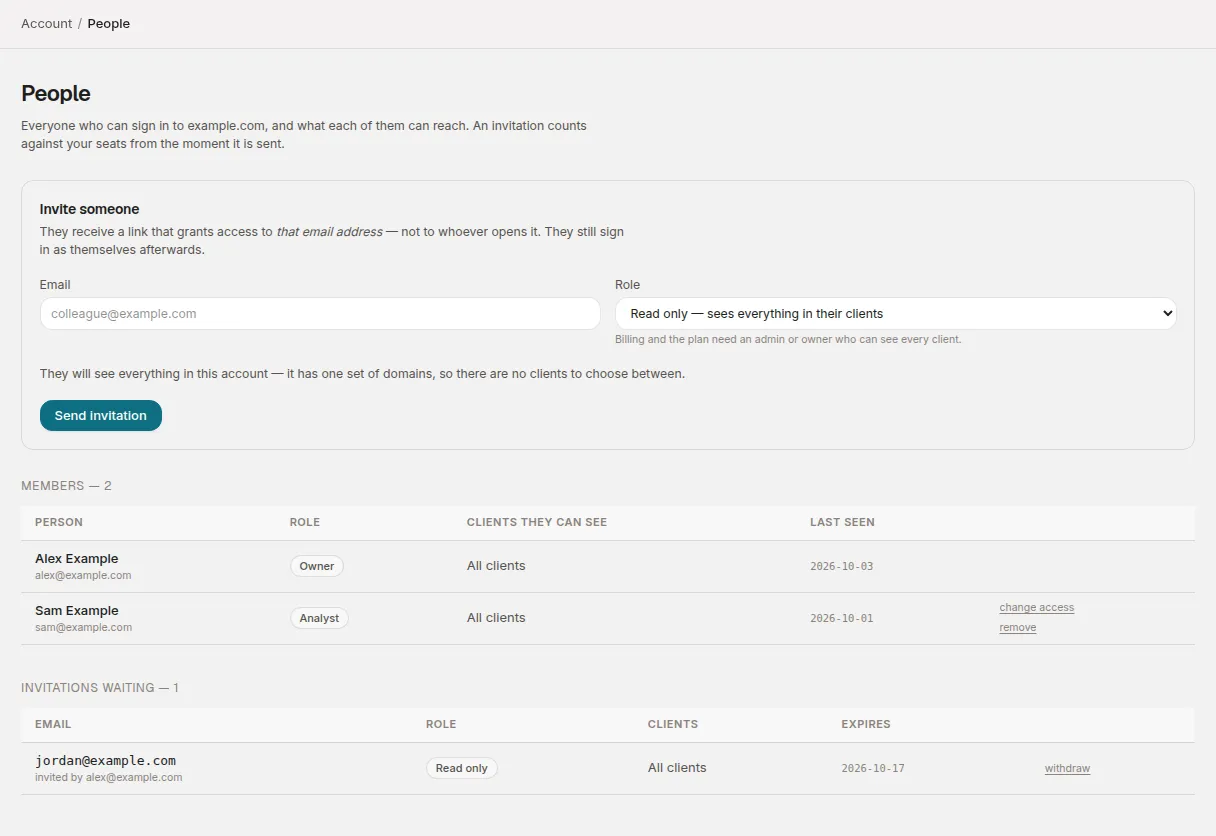The height and width of the screenshot is (836, 1216).
Task: Select the billing and plan helper note
Action: (788, 340)
